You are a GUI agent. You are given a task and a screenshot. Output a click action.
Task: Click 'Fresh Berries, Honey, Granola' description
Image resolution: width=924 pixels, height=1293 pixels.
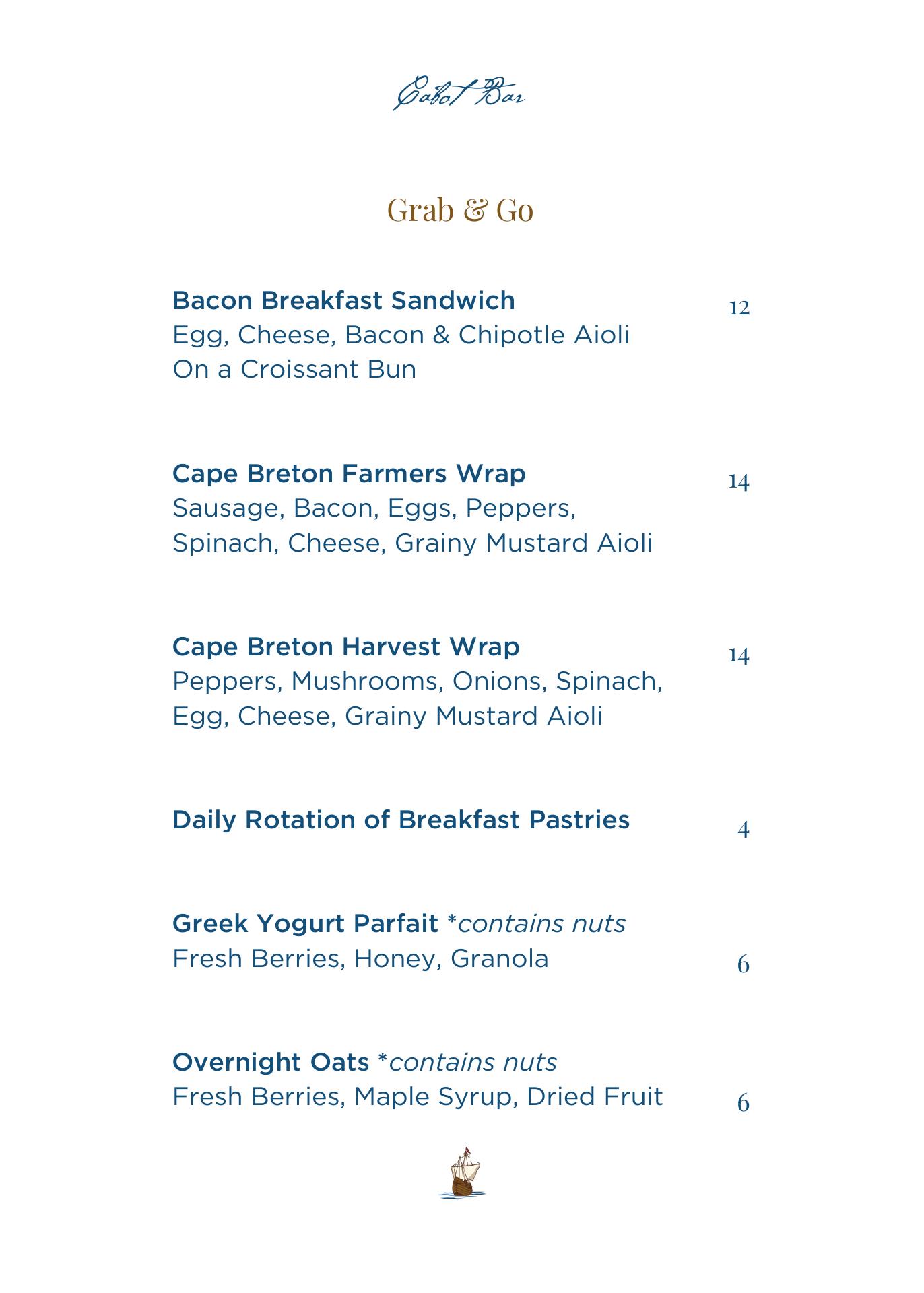(360, 958)
